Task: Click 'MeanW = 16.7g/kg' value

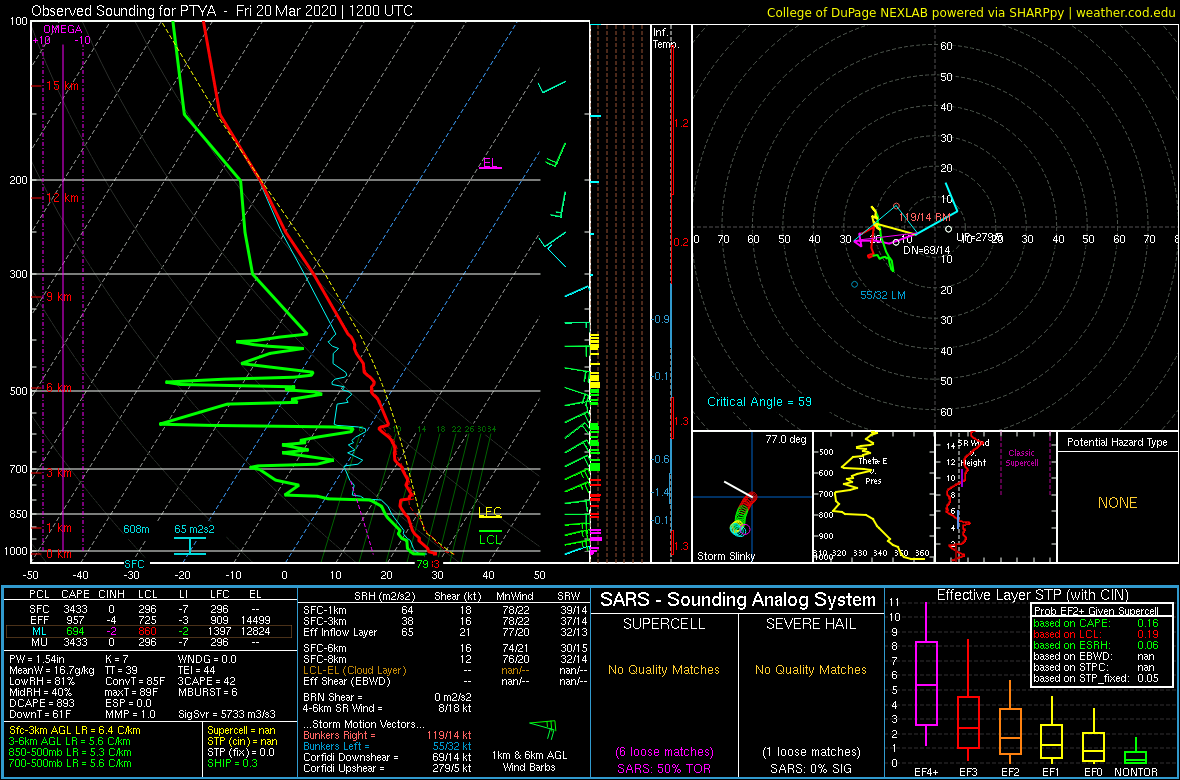Action: coord(50,670)
